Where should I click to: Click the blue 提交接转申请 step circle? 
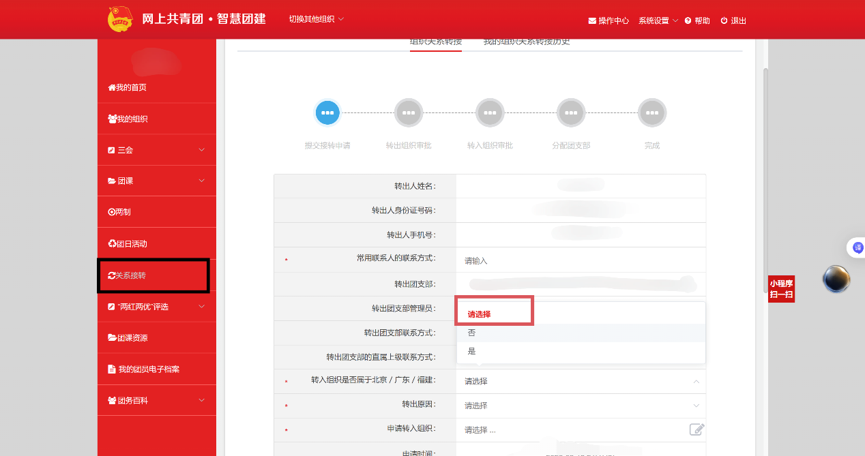pyautogui.click(x=327, y=112)
